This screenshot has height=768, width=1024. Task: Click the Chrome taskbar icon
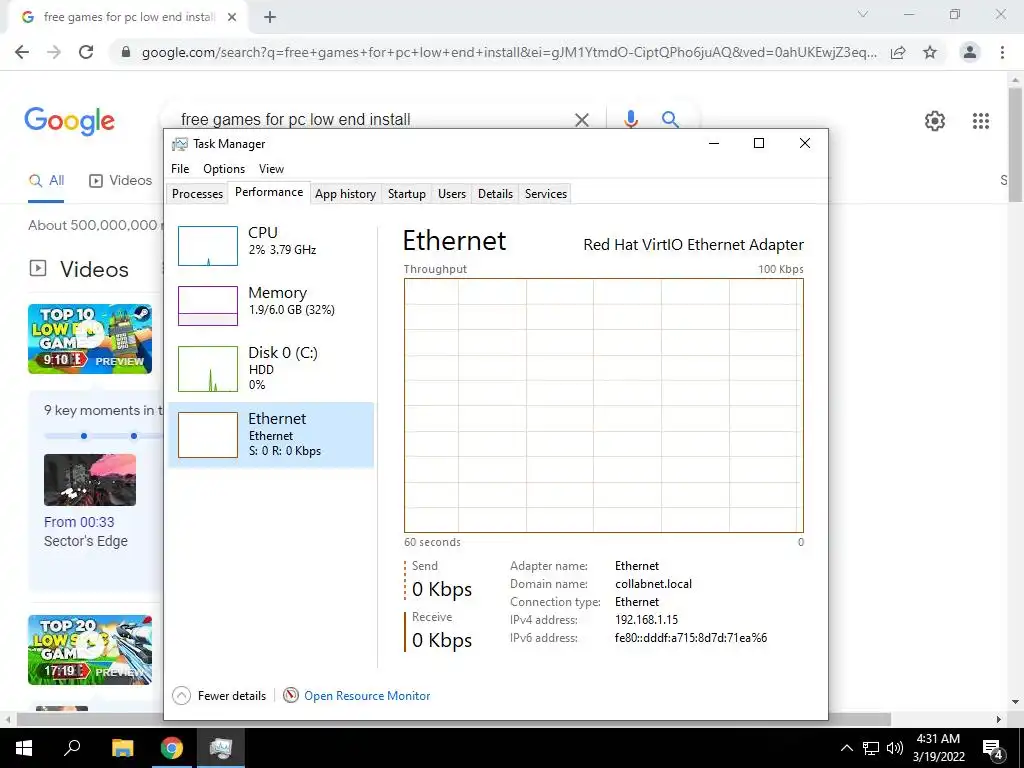pyautogui.click(x=172, y=748)
